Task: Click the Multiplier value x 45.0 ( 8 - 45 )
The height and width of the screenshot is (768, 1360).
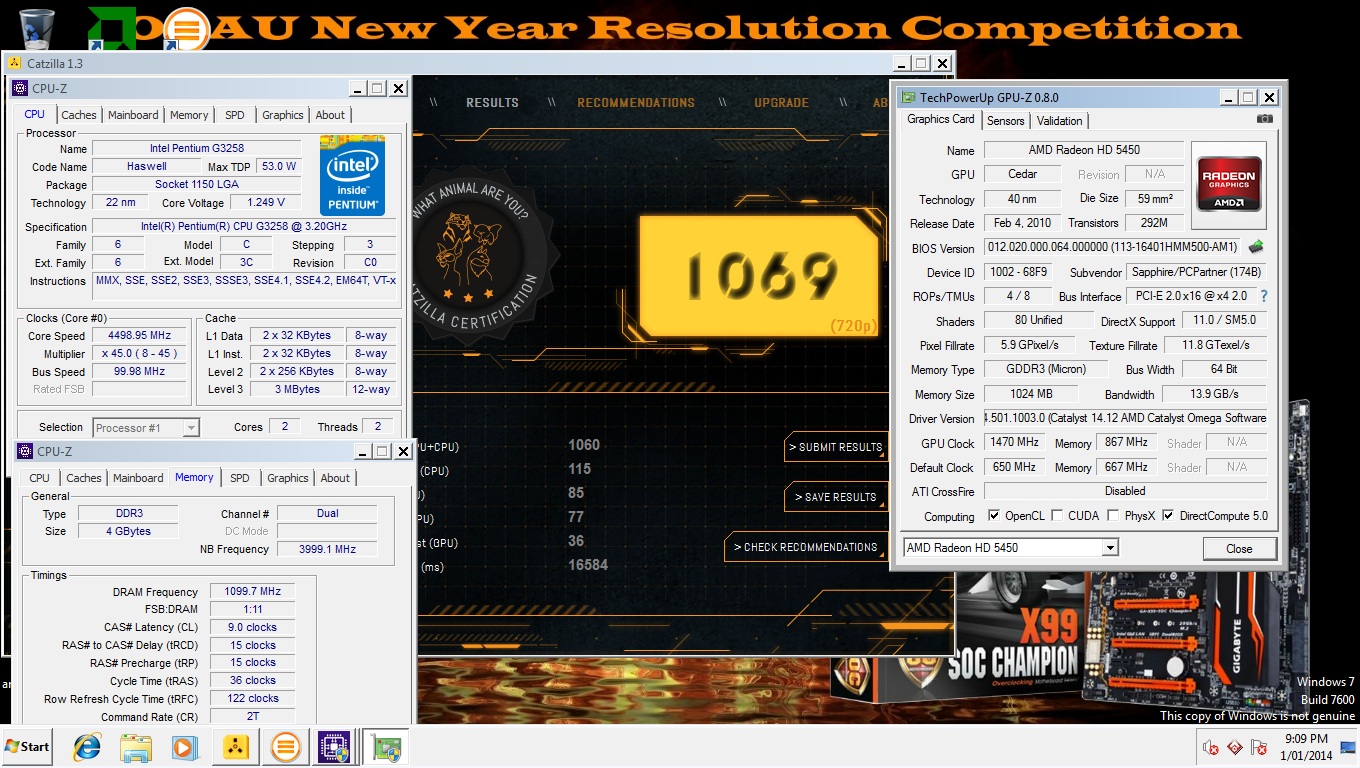Action: coord(139,354)
